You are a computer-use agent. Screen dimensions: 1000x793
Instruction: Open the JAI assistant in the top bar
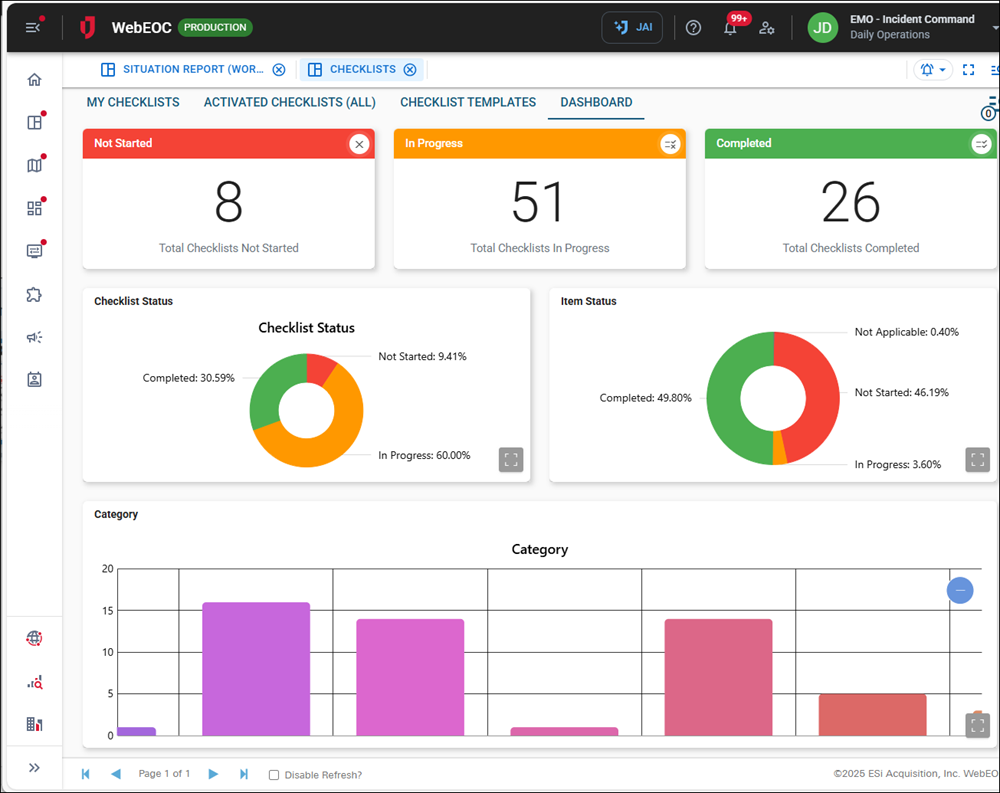pyautogui.click(x=631, y=27)
